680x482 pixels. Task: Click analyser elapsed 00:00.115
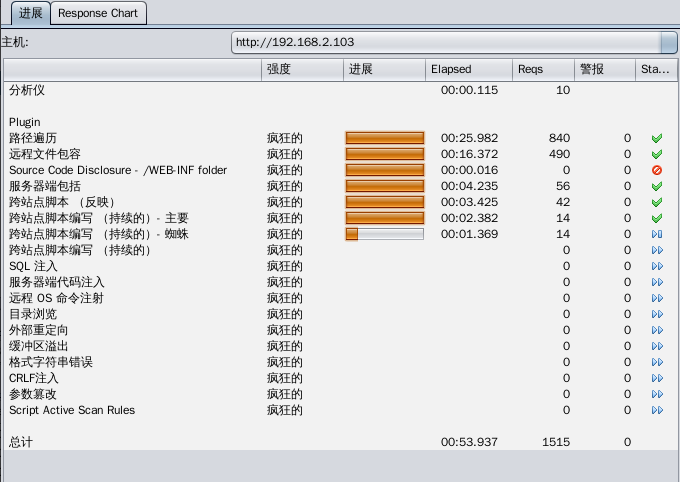[x=469, y=90]
